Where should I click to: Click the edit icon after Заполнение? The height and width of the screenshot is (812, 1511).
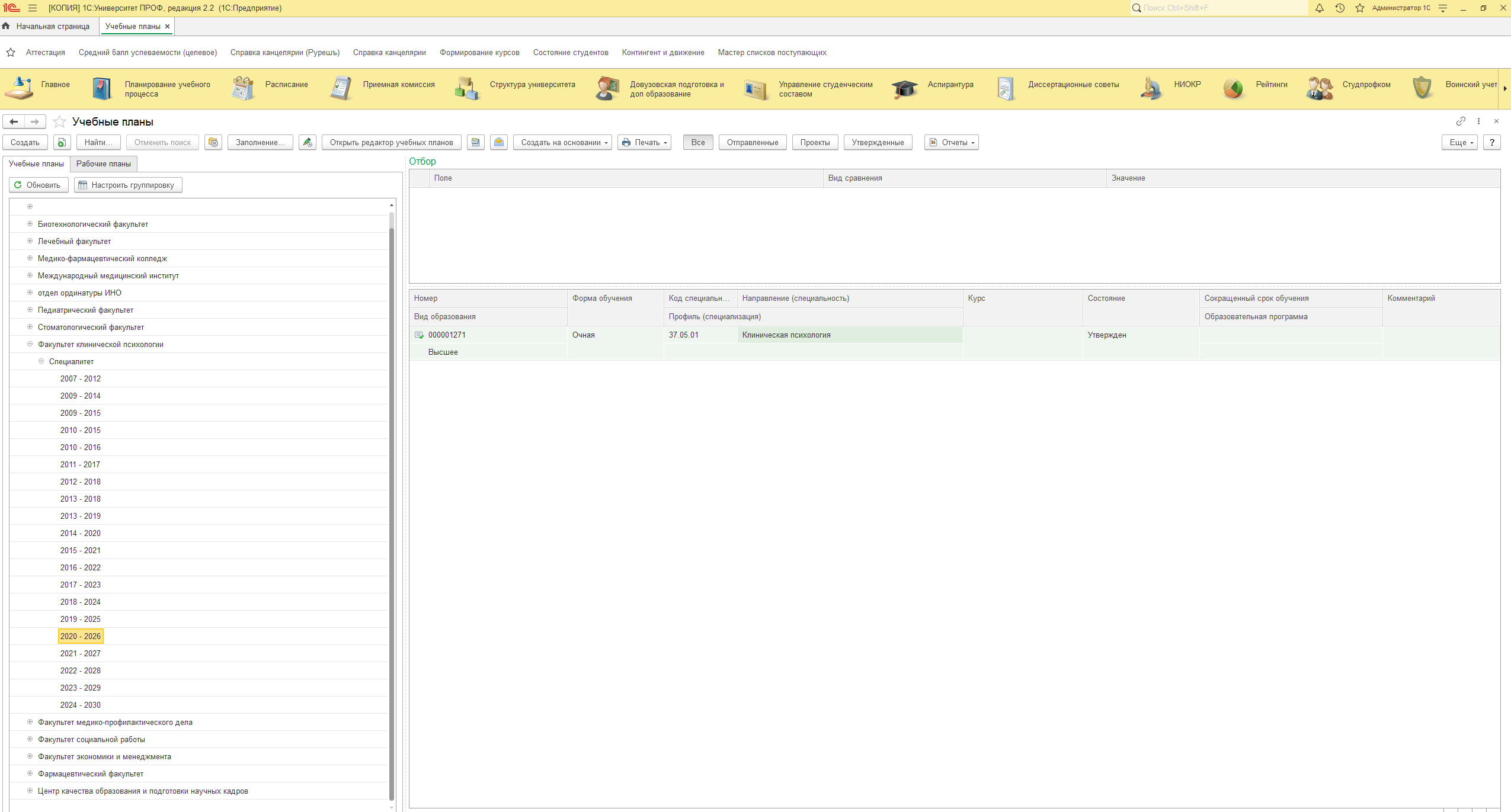[x=308, y=142]
